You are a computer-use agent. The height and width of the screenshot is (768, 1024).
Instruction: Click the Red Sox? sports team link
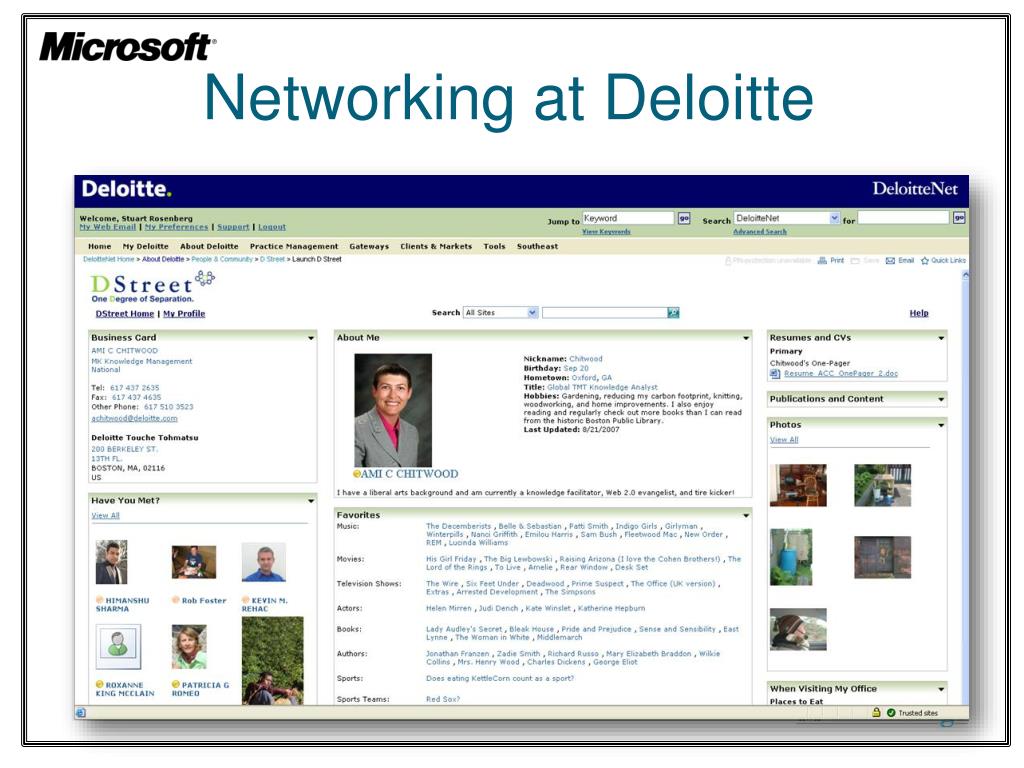point(443,699)
